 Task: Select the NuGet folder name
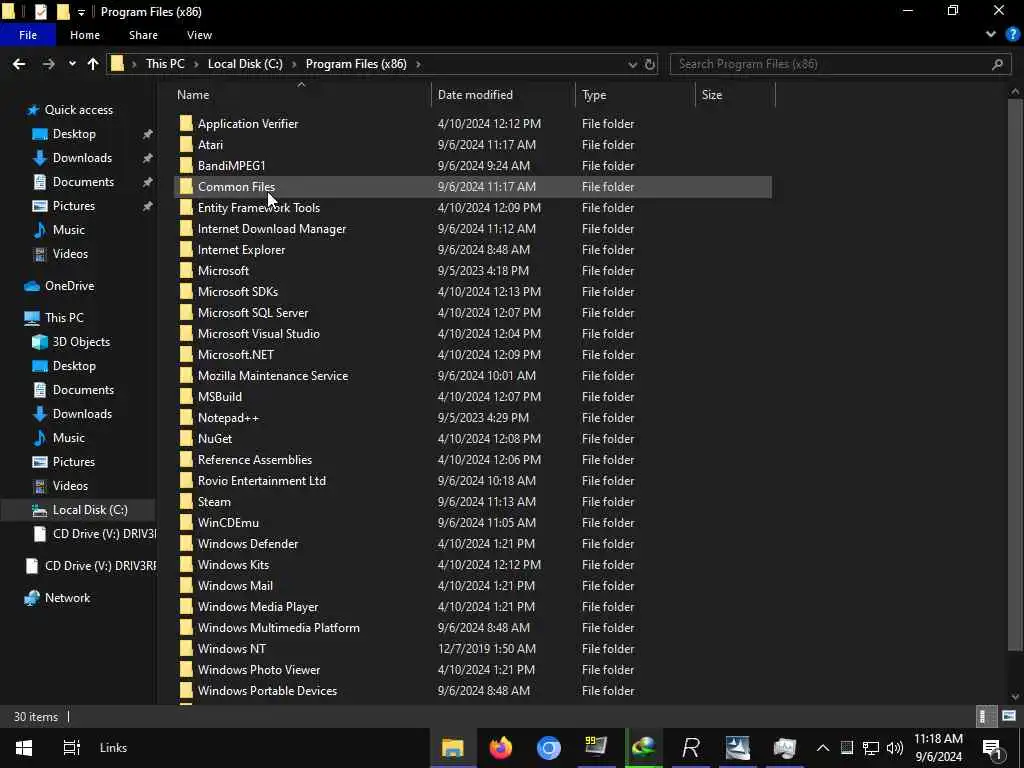[x=215, y=439]
